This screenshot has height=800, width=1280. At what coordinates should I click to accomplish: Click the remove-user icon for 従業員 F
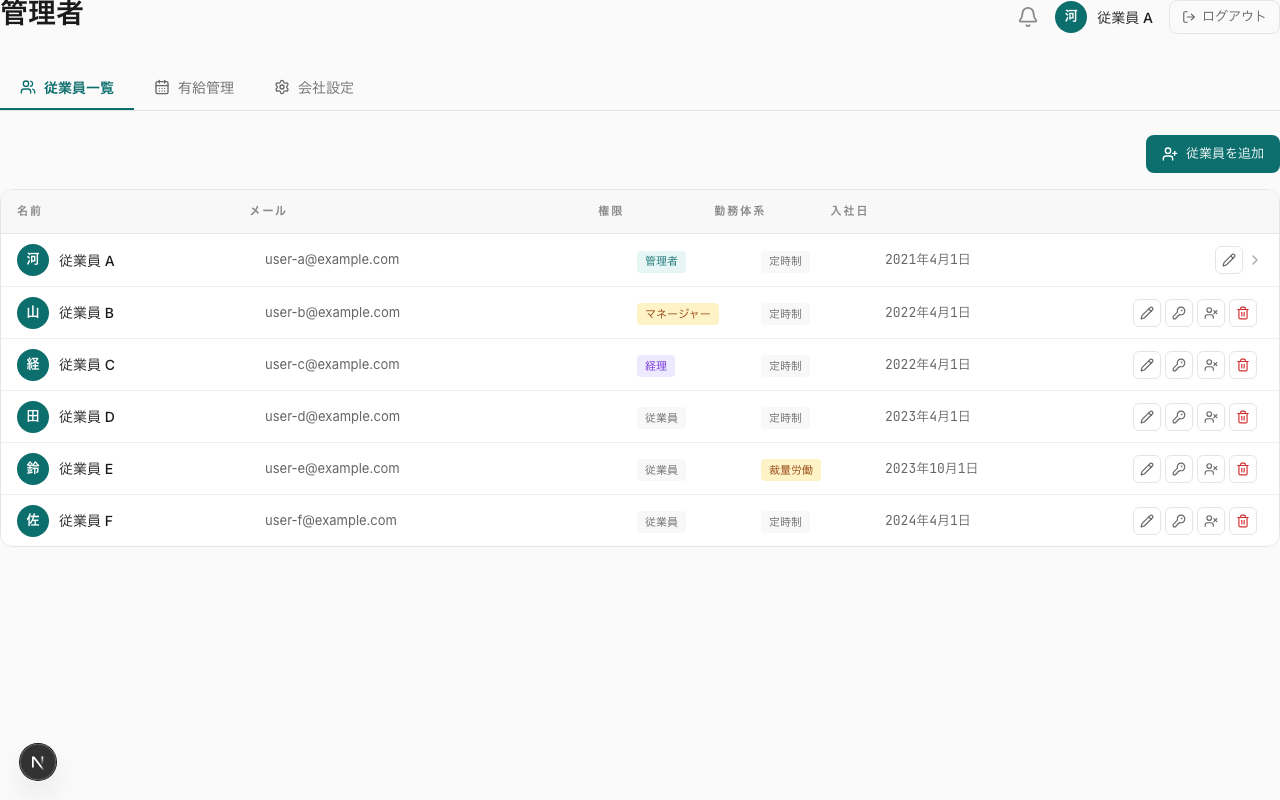point(1211,521)
